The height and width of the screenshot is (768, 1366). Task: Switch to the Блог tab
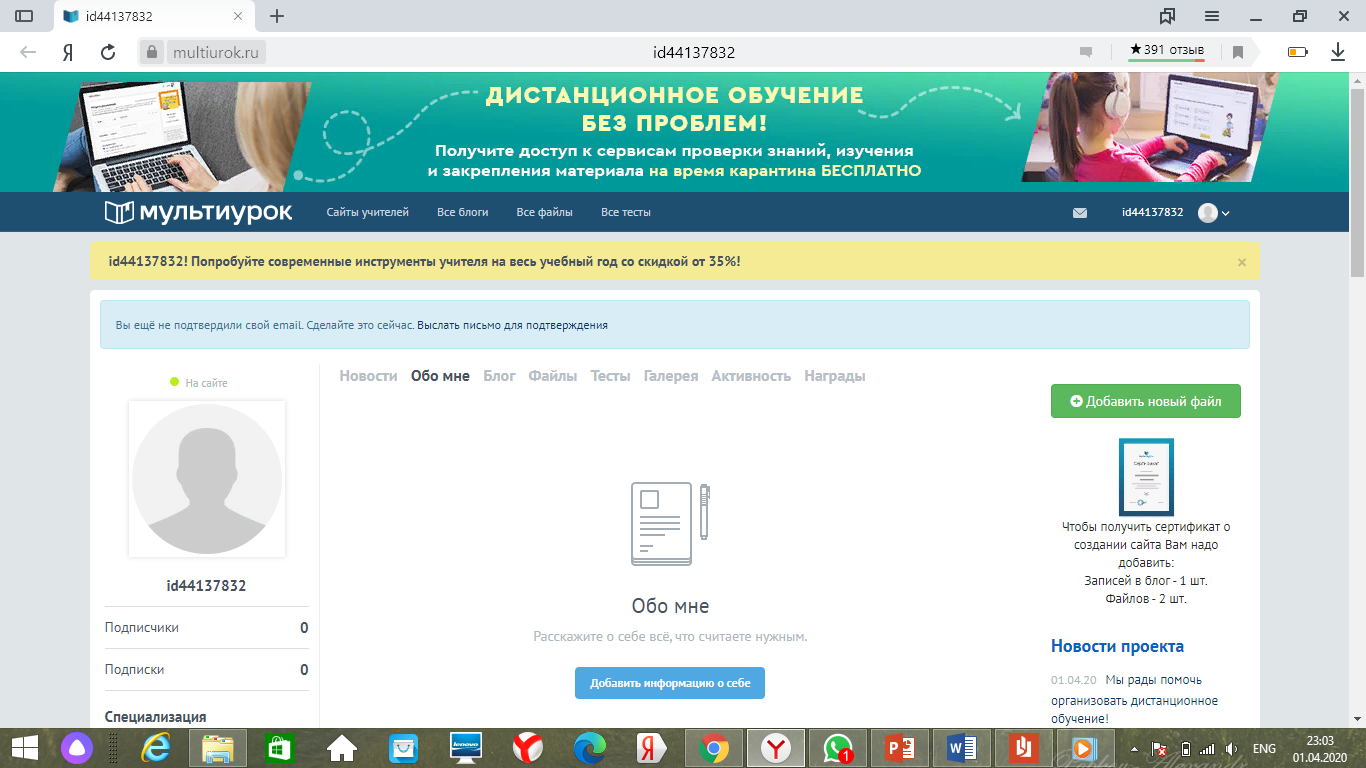(499, 376)
